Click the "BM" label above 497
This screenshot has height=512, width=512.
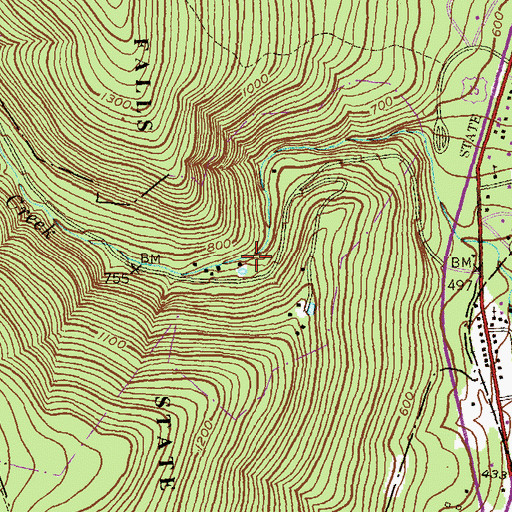462,263
